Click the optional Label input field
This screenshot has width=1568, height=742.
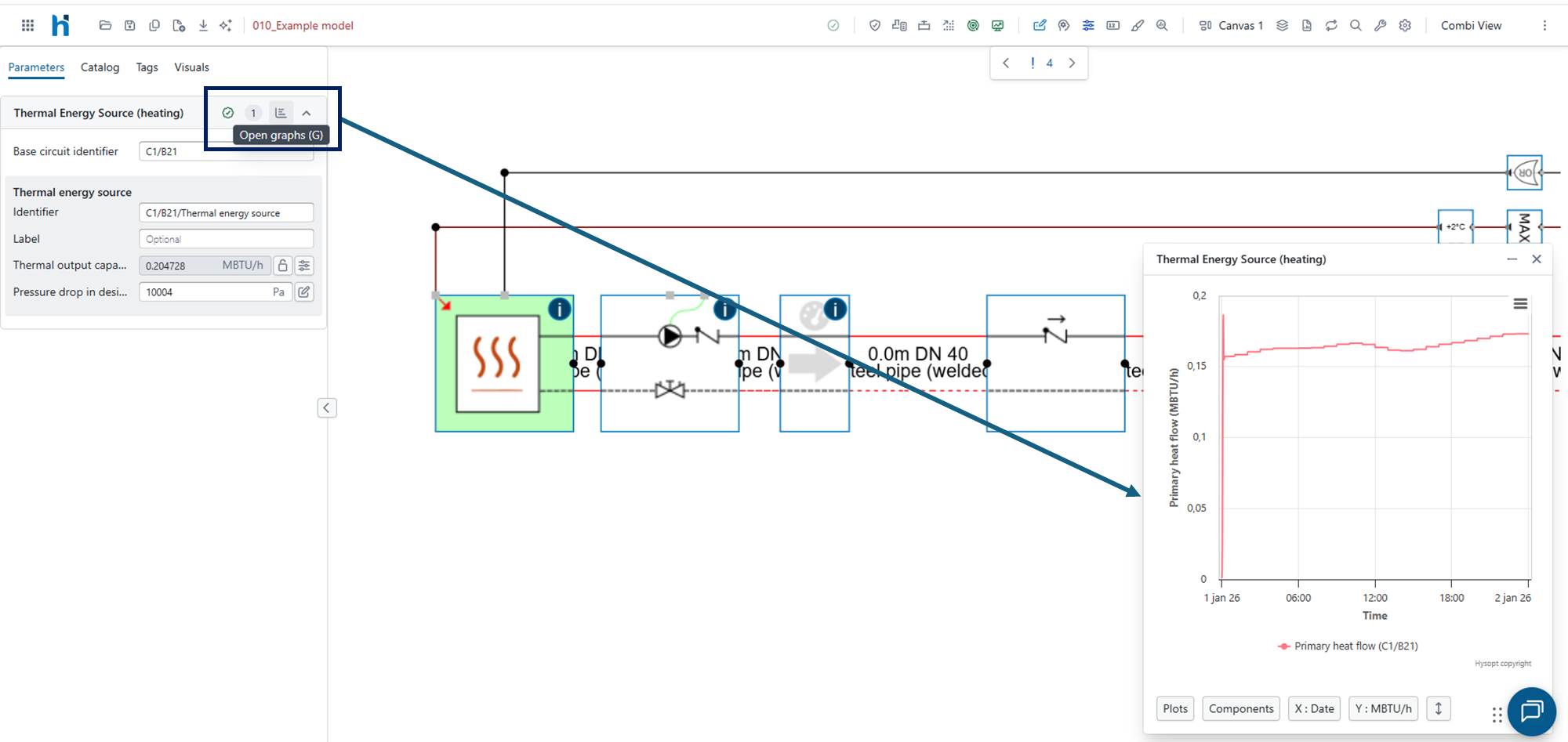(227, 239)
